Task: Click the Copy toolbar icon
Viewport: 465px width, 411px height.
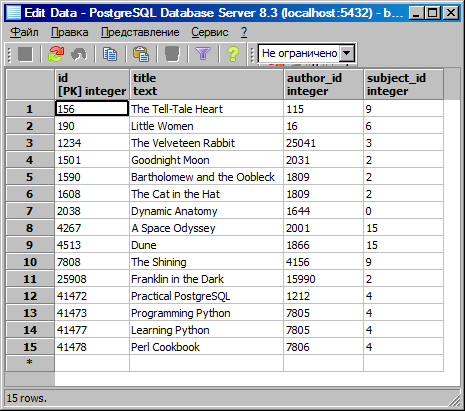Action: click(110, 54)
